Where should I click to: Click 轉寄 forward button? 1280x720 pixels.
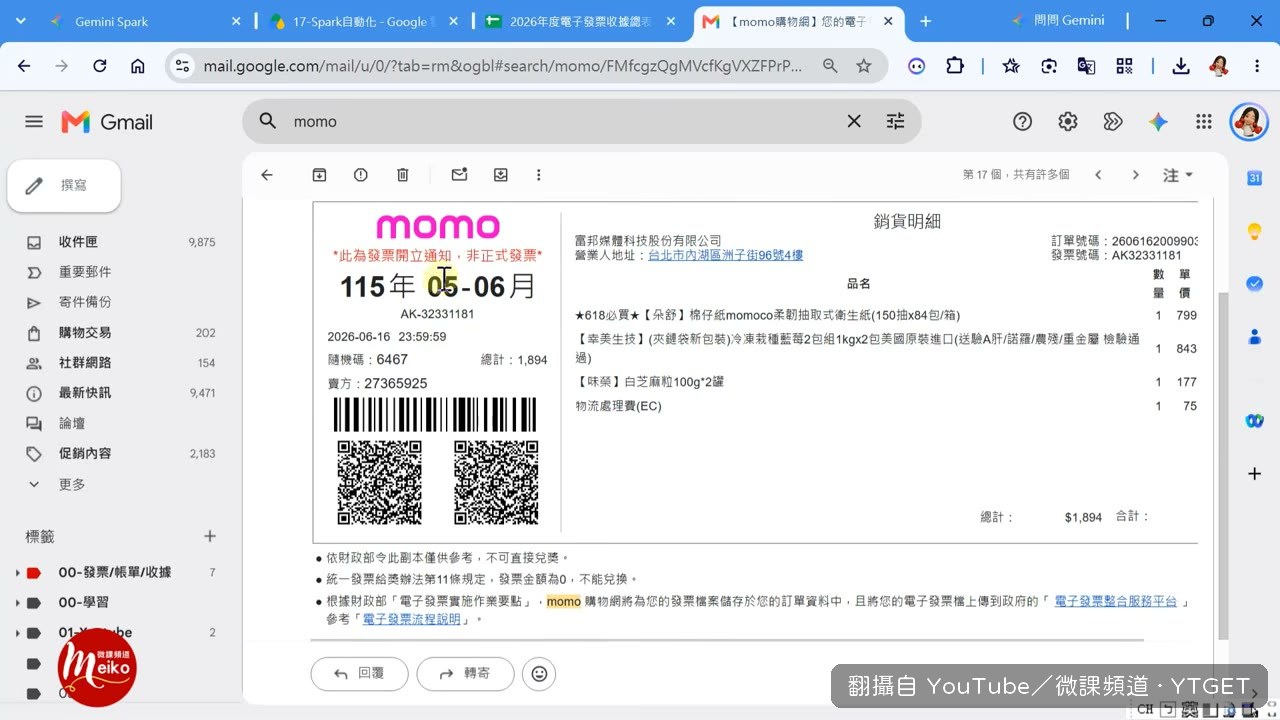pyautogui.click(x=465, y=674)
